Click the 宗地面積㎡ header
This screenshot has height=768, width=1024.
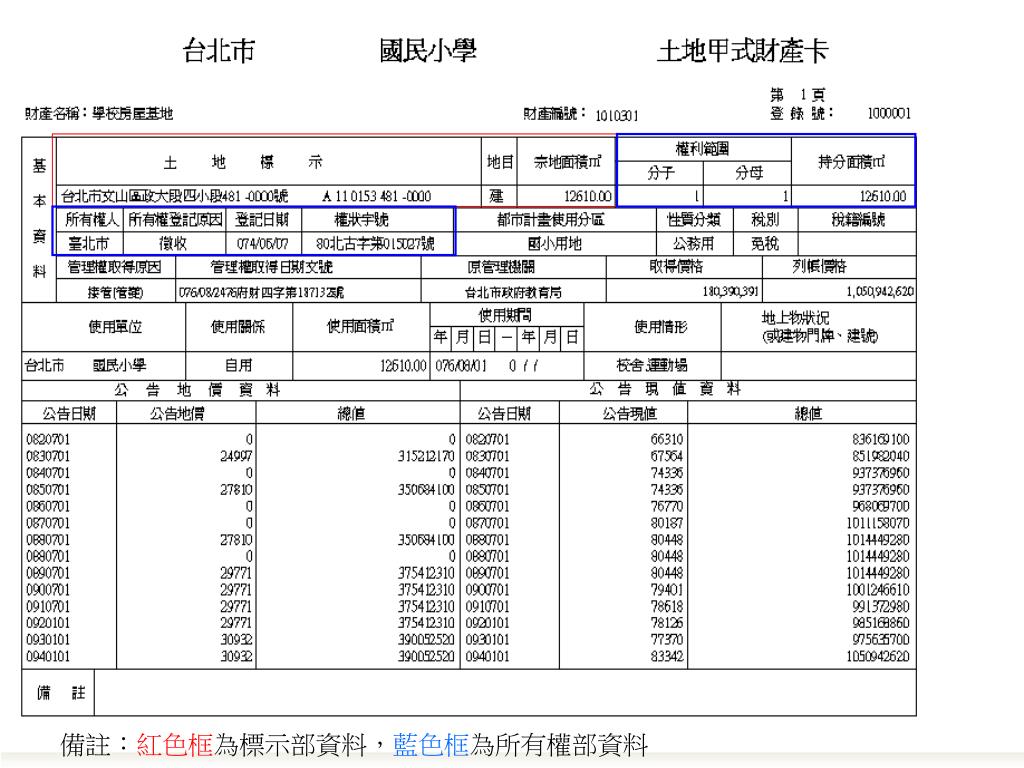[x=566, y=161]
